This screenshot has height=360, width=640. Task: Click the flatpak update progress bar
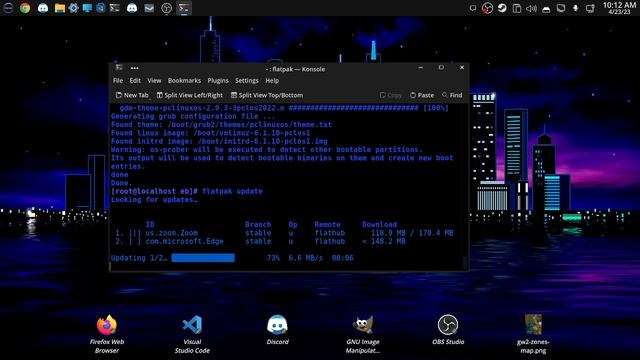[x=203, y=258]
